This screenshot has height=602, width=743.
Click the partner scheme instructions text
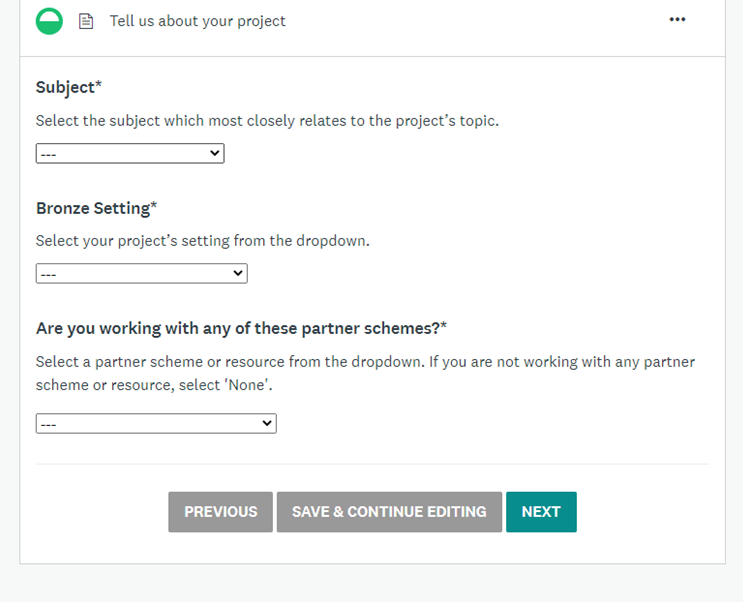click(x=365, y=373)
